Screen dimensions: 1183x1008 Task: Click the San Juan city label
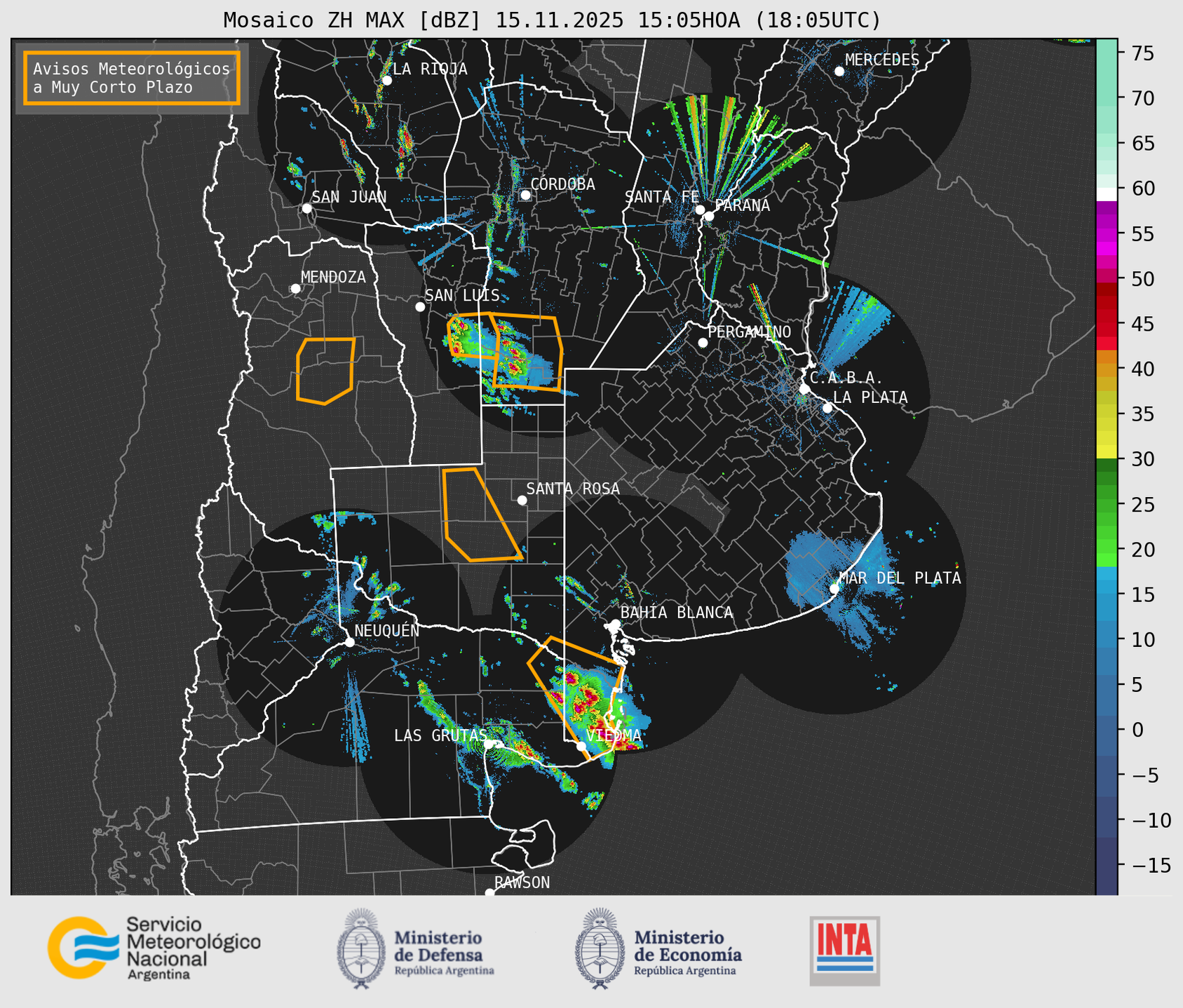tap(349, 197)
